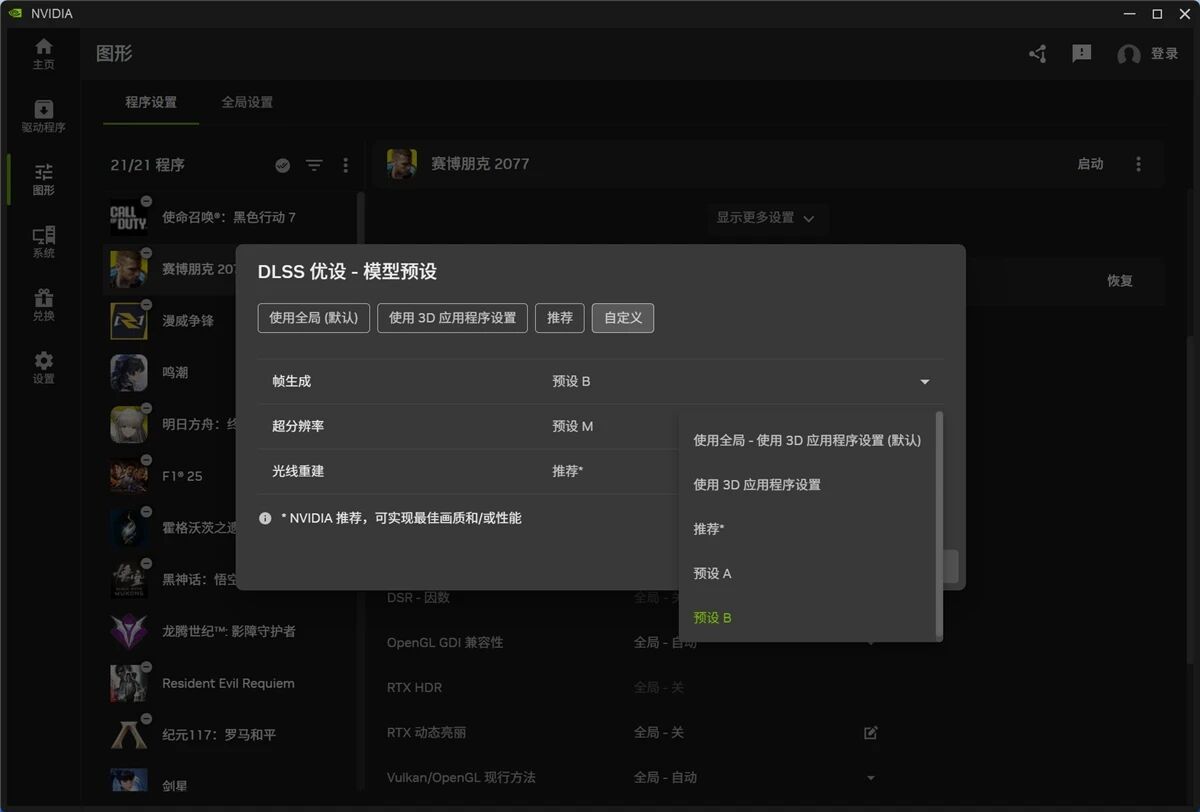
Task: Click the 恢复 restore button
Action: (1120, 281)
